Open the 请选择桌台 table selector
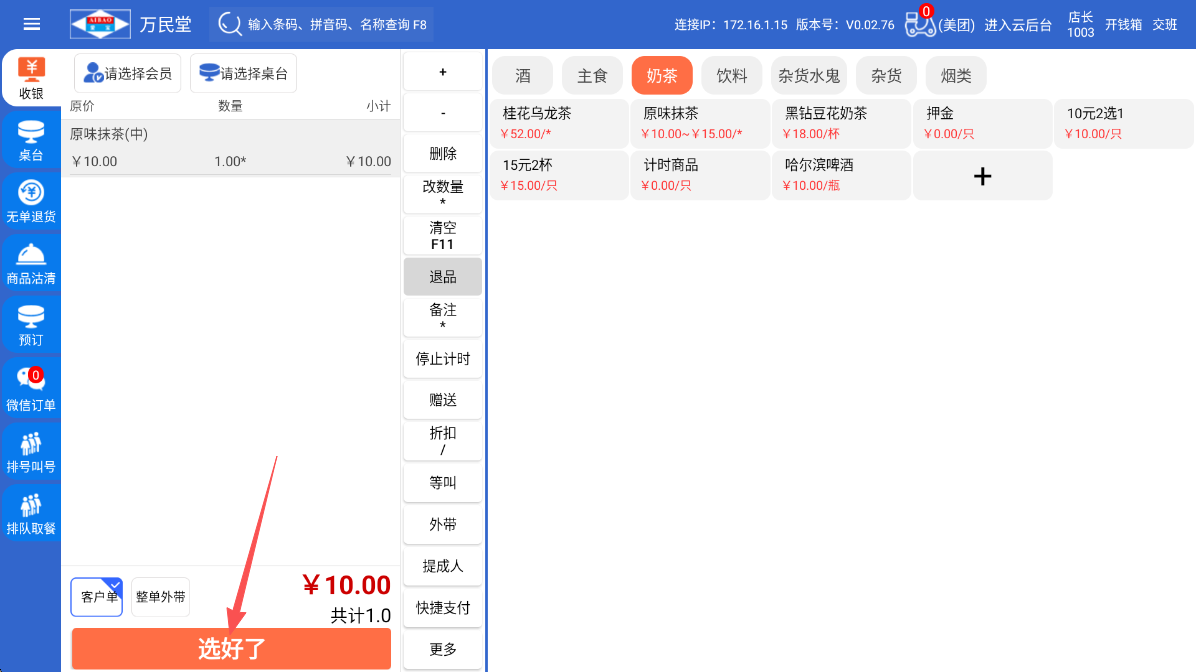Image resolution: width=1196 pixels, height=672 pixels. [x=243, y=73]
